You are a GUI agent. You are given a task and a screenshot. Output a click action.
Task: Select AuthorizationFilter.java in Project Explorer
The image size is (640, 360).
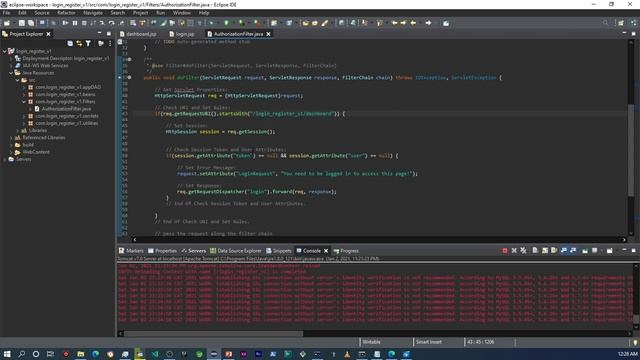(66, 109)
